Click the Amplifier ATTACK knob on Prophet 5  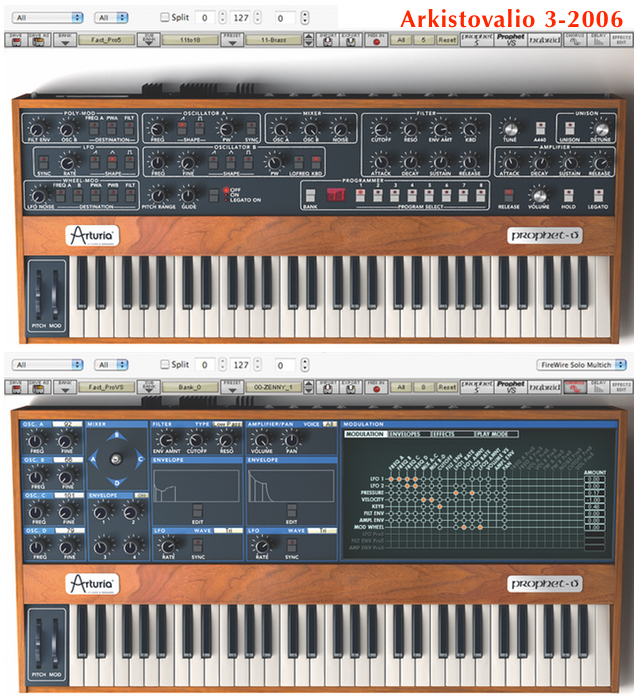coord(510,162)
